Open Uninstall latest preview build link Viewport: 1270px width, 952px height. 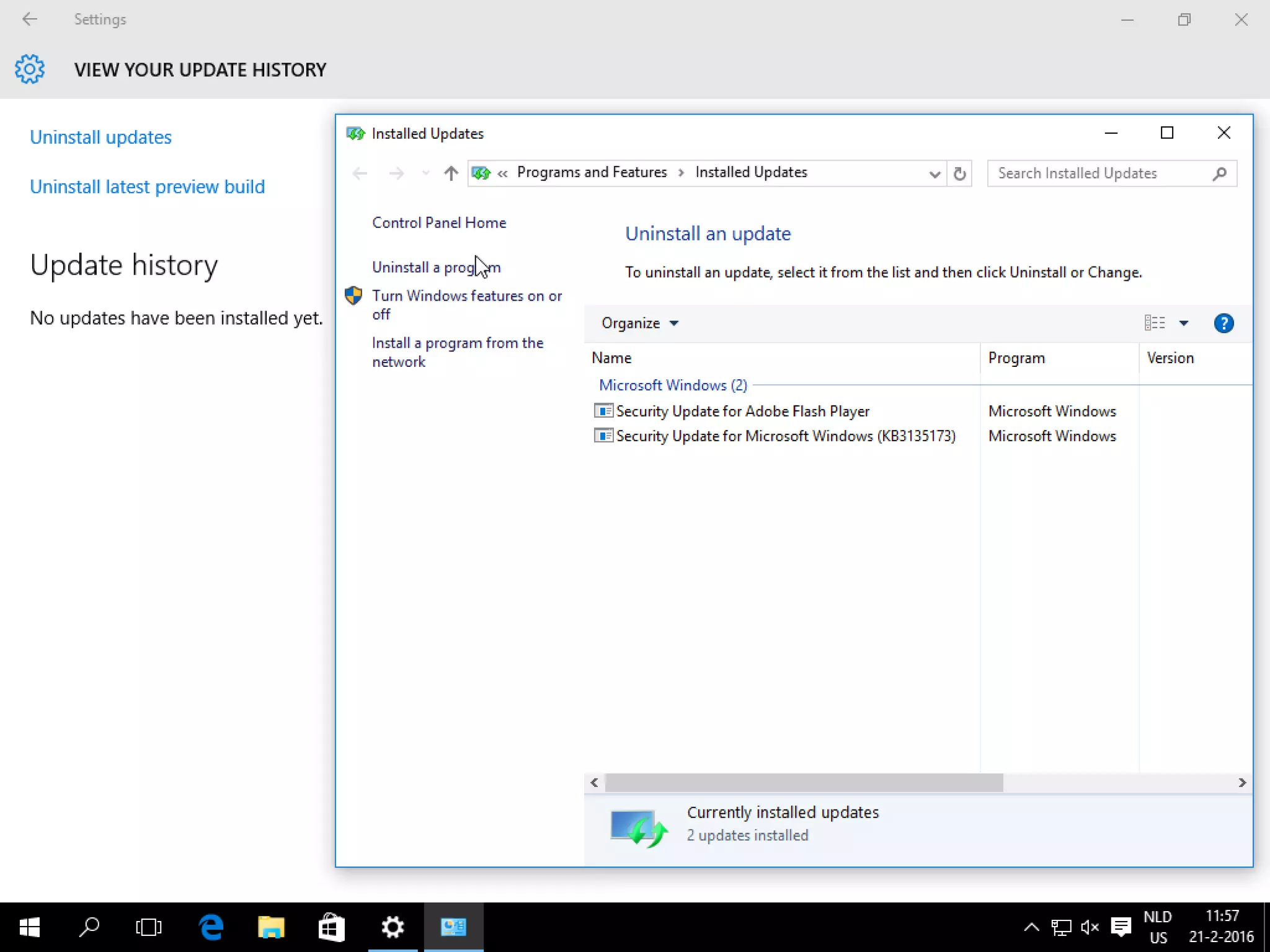click(x=147, y=187)
